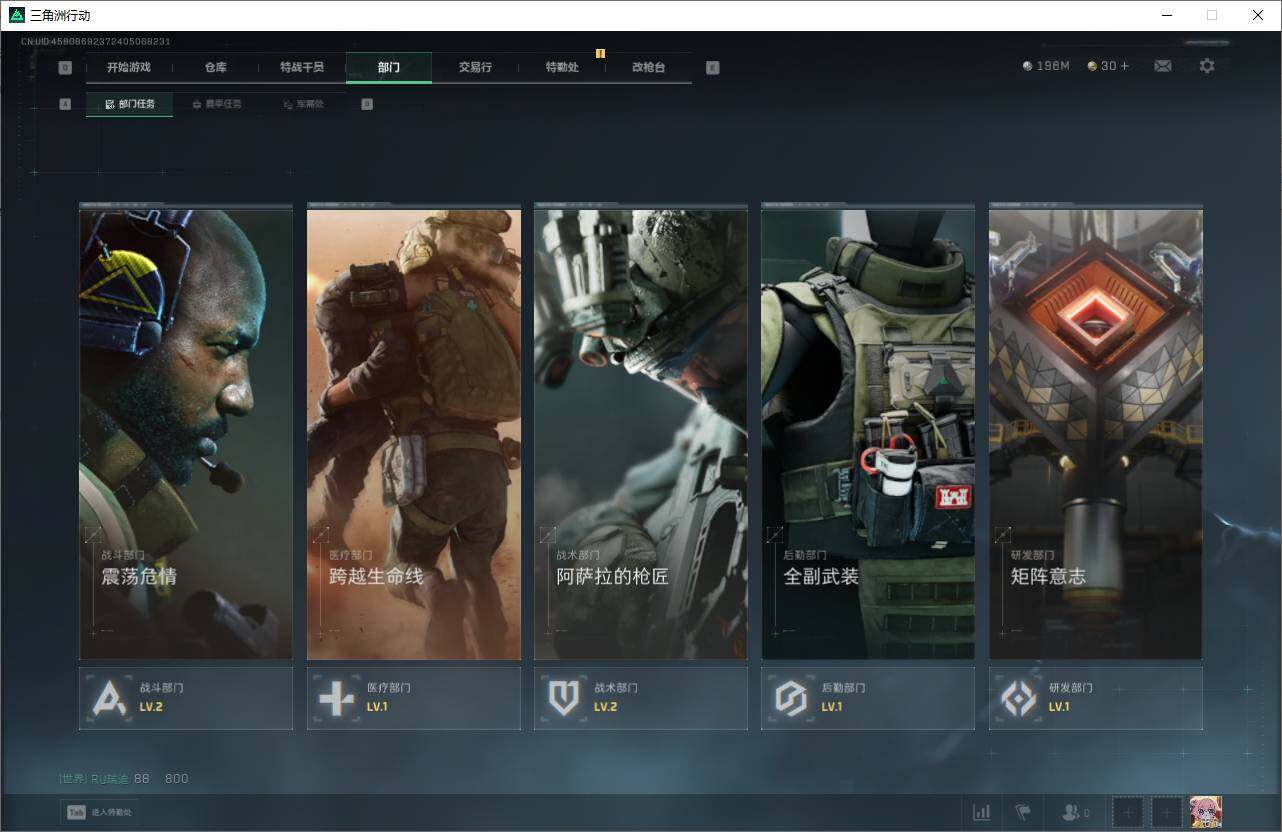Select the 部门任务 sub-tab
Viewport: 1282px width, 832px height.
130,104
